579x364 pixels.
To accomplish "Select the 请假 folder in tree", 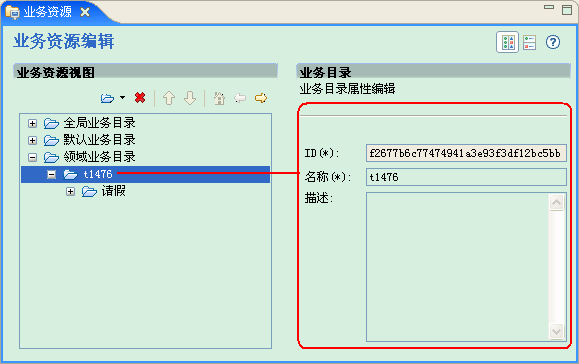I will coord(113,191).
